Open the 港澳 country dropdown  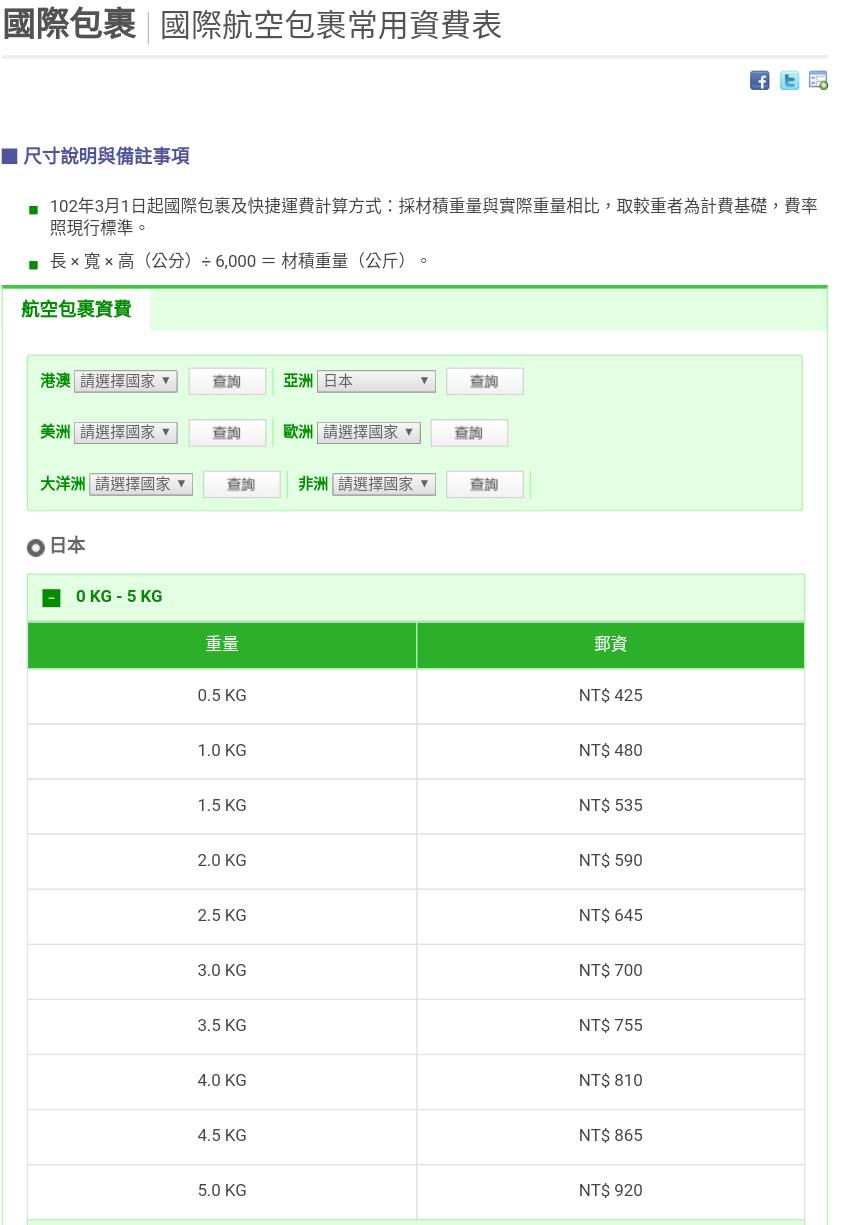tap(126, 381)
